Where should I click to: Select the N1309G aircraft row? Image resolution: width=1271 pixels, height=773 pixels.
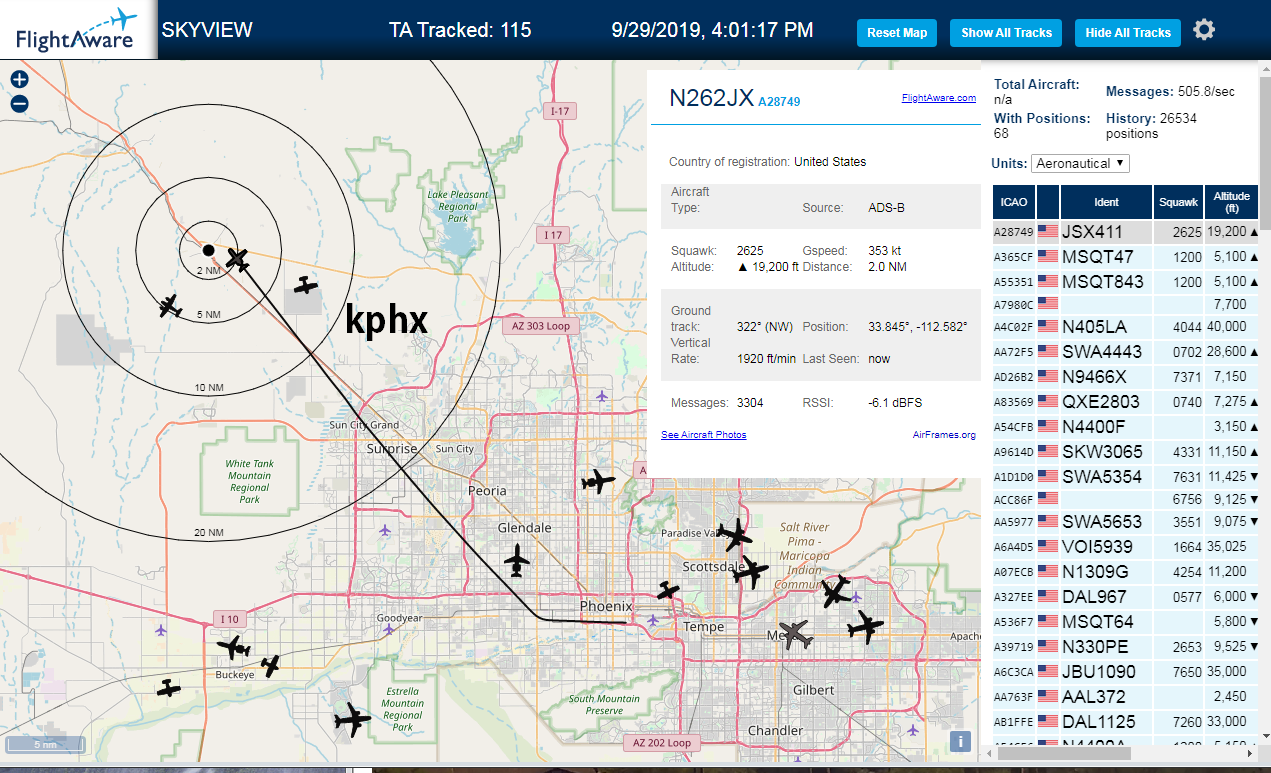pos(1125,571)
